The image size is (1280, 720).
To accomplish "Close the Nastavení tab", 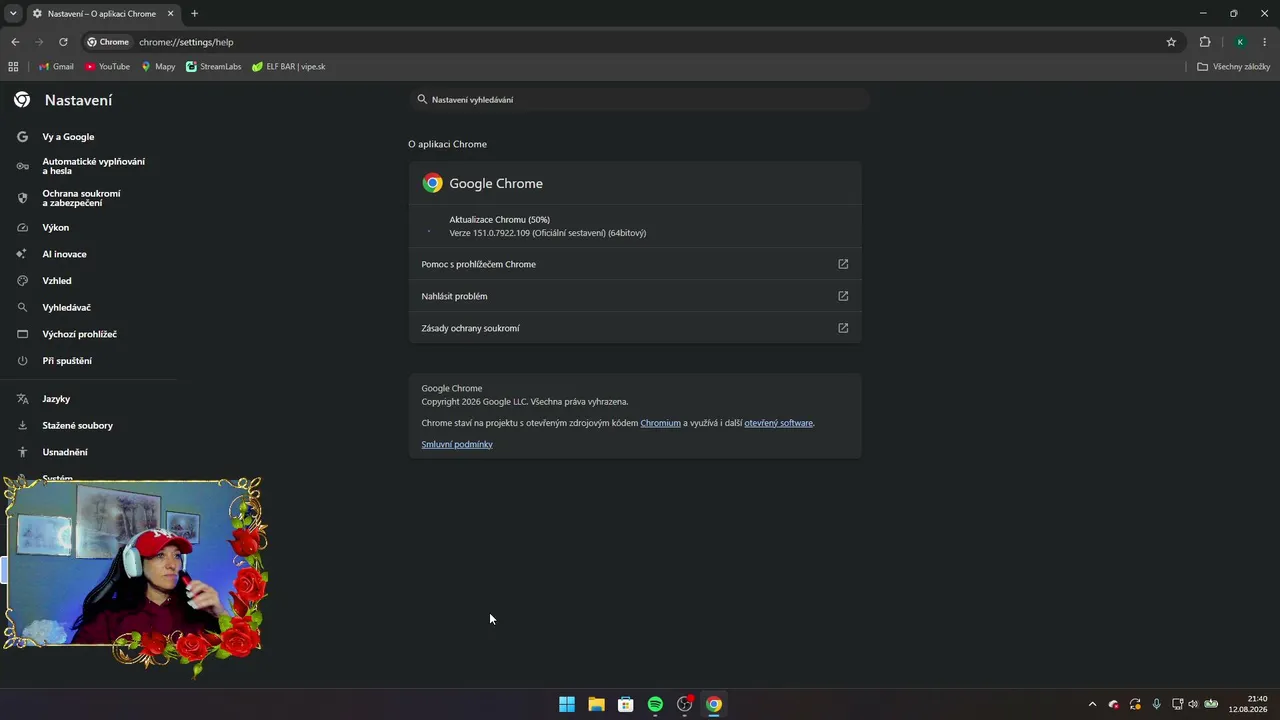I will point(170,14).
